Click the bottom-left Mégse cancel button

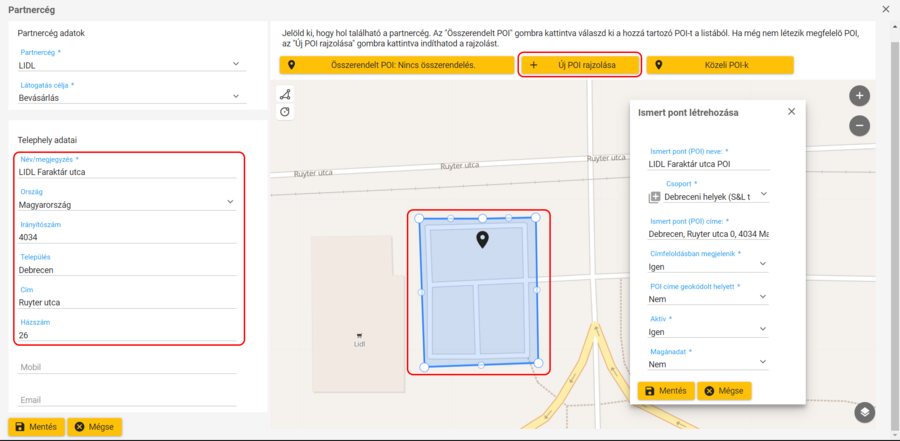[94, 427]
